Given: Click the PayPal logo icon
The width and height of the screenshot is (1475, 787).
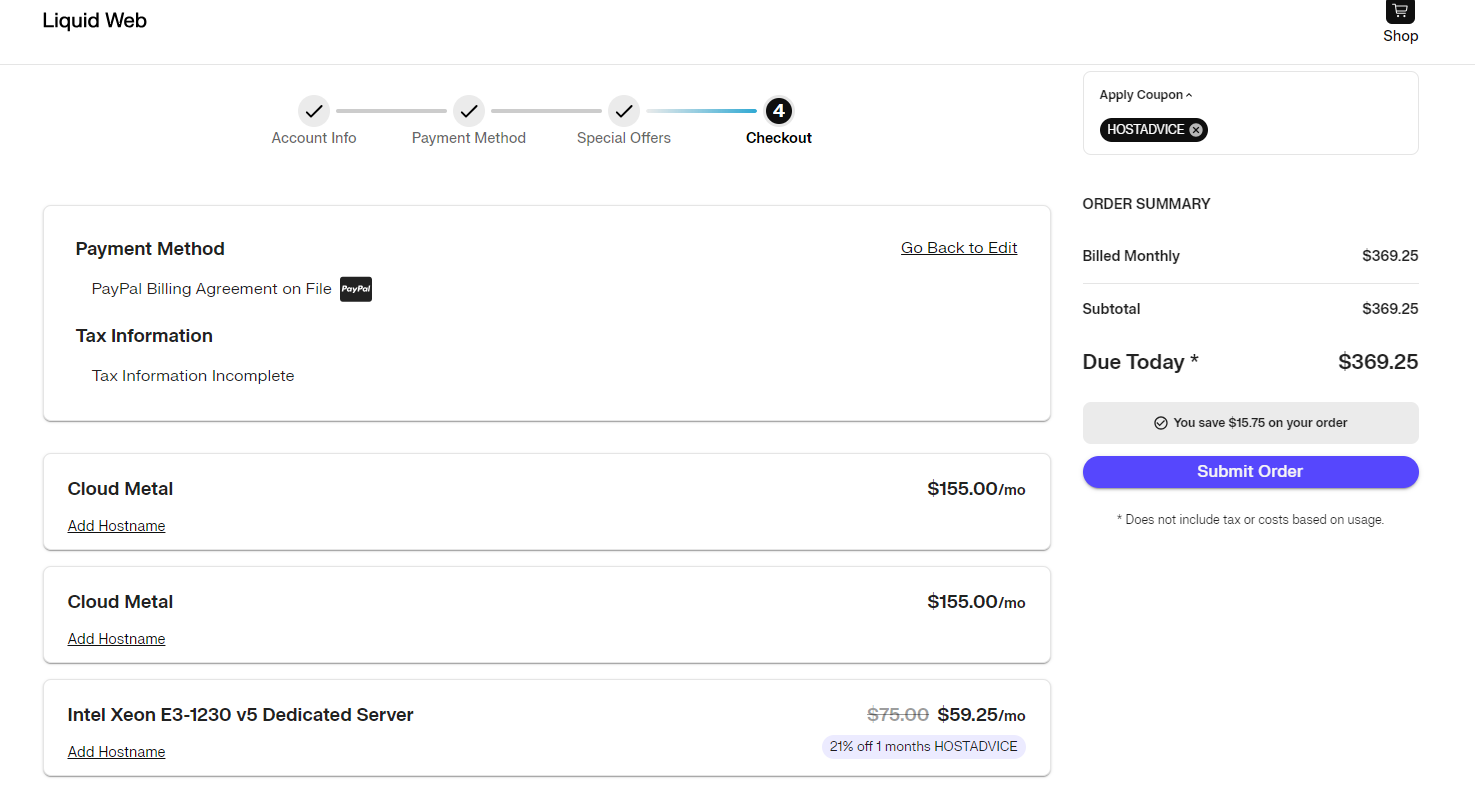Looking at the screenshot, I should click(356, 289).
